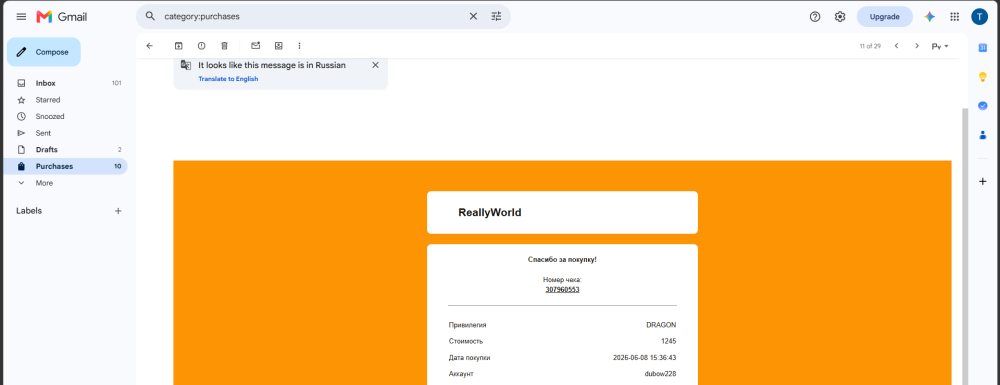Go to the older message arrow

(x=917, y=46)
